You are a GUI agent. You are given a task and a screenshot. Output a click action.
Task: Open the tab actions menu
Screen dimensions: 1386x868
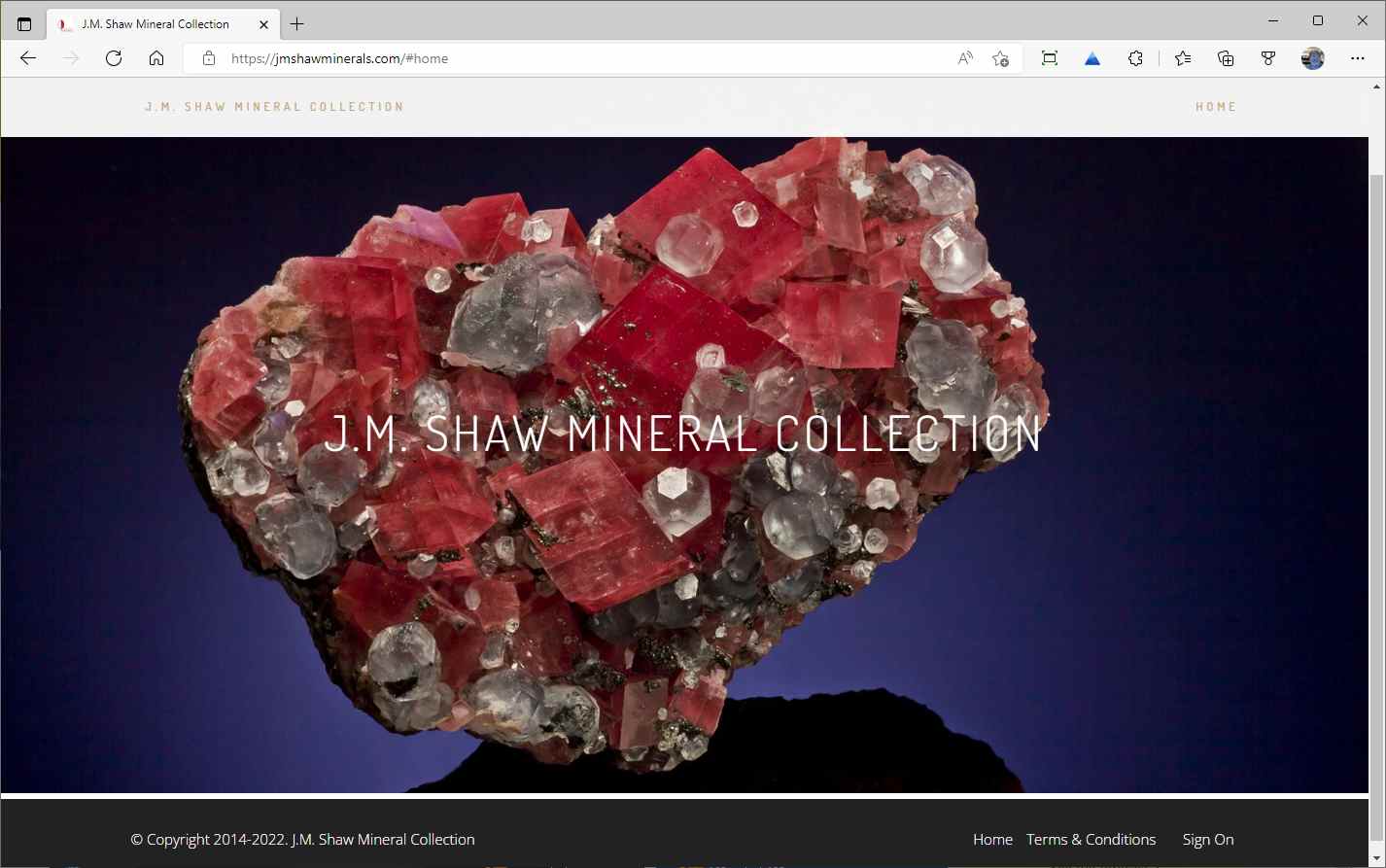[x=23, y=21]
